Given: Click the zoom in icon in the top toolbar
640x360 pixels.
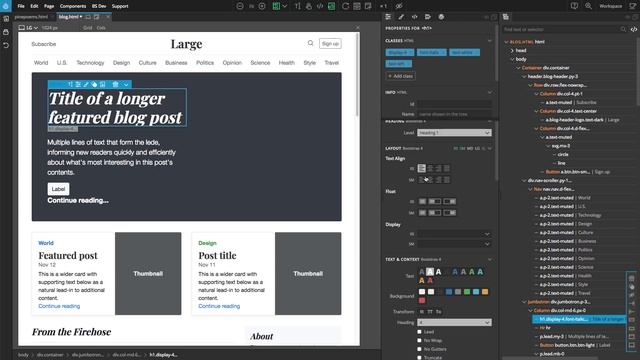Looking at the screenshot, I should [262, 6].
